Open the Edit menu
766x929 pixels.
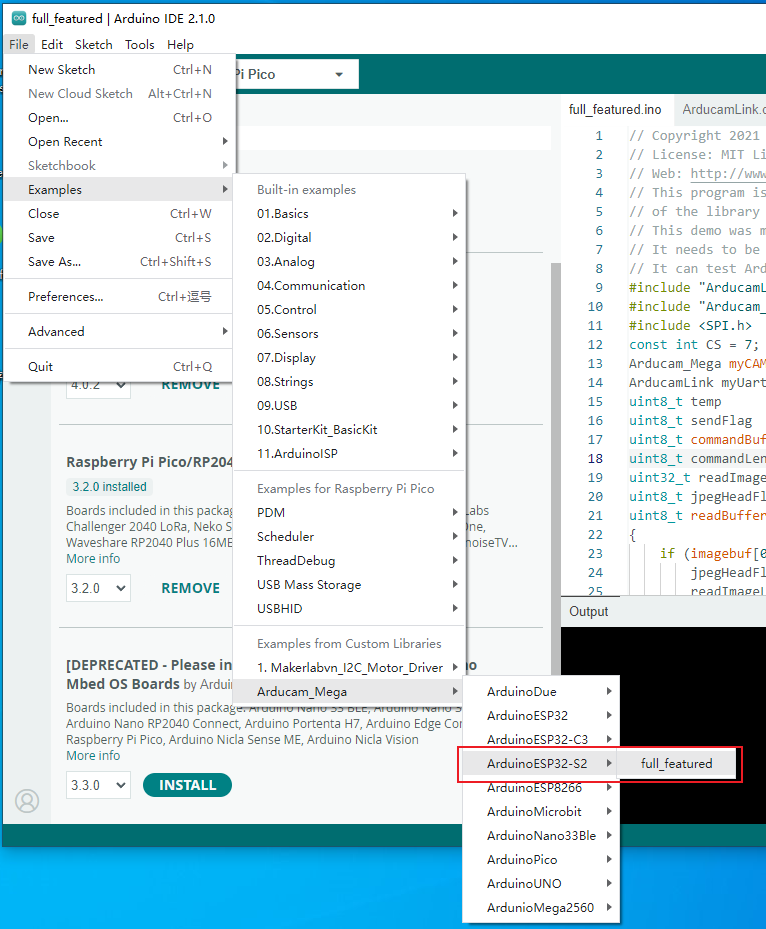point(52,44)
